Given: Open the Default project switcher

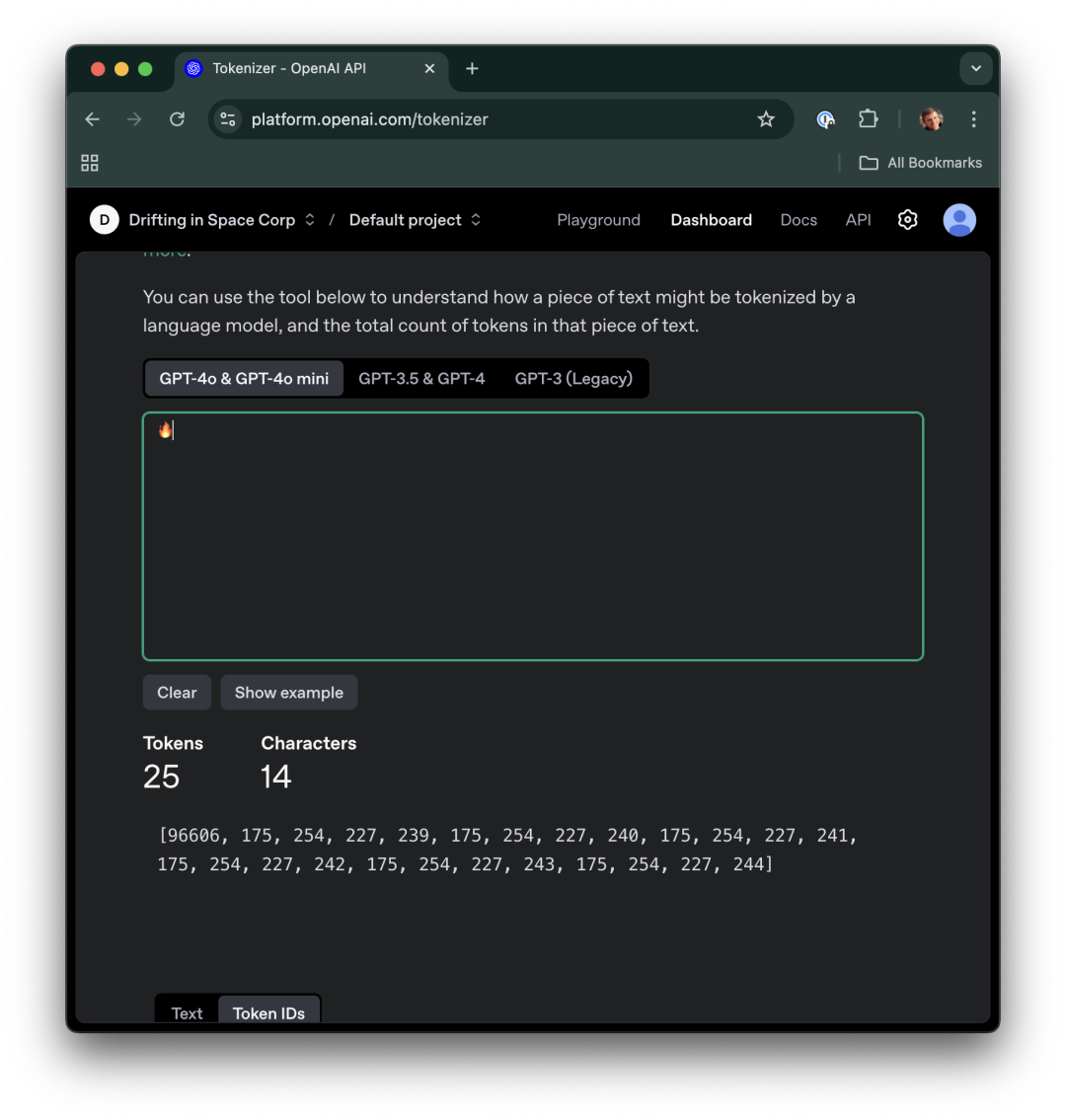Looking at the screenshot, I should tap(415, 220).
